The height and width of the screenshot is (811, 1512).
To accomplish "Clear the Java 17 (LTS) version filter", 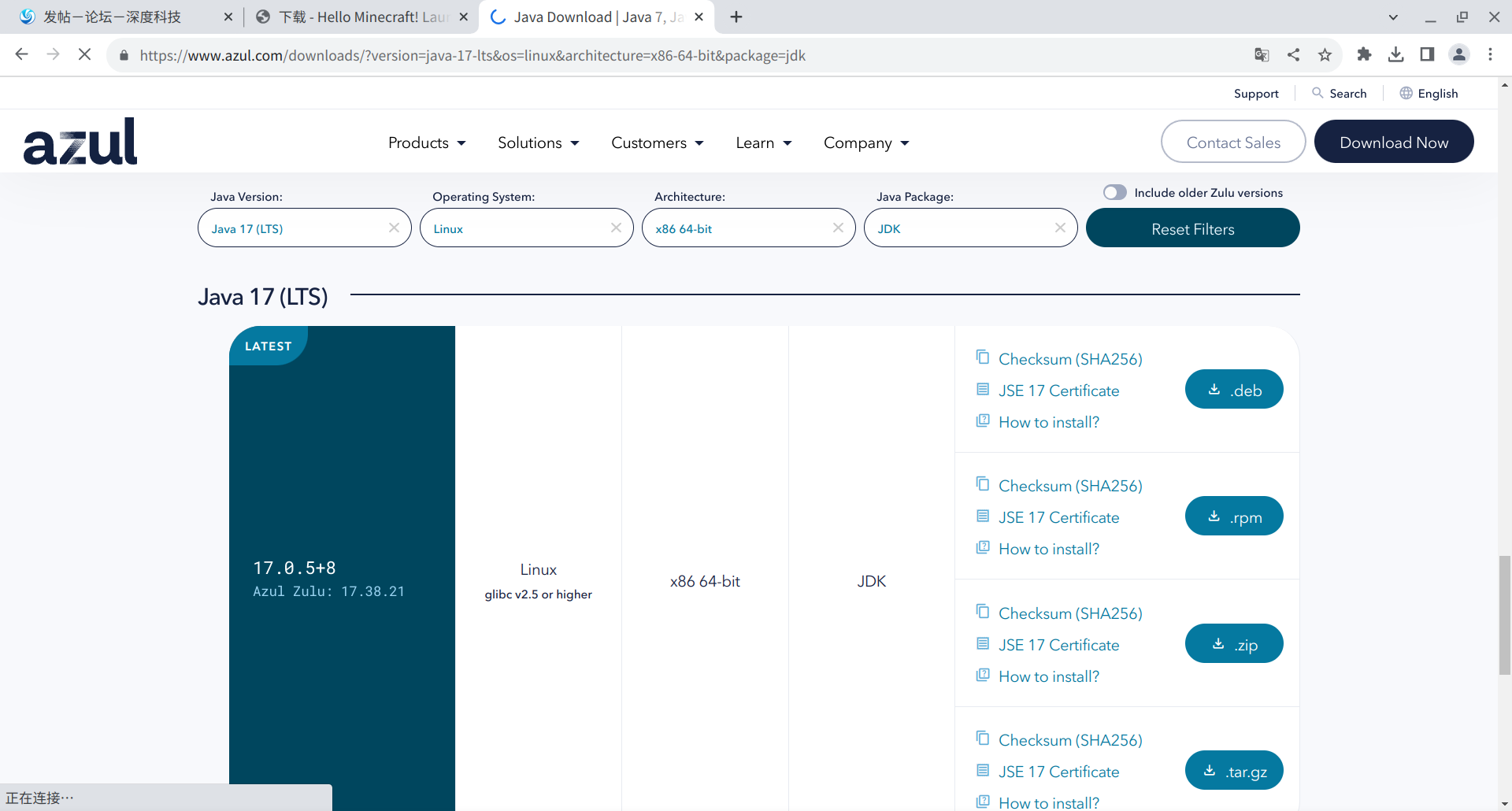I will [x=394, y=228].
